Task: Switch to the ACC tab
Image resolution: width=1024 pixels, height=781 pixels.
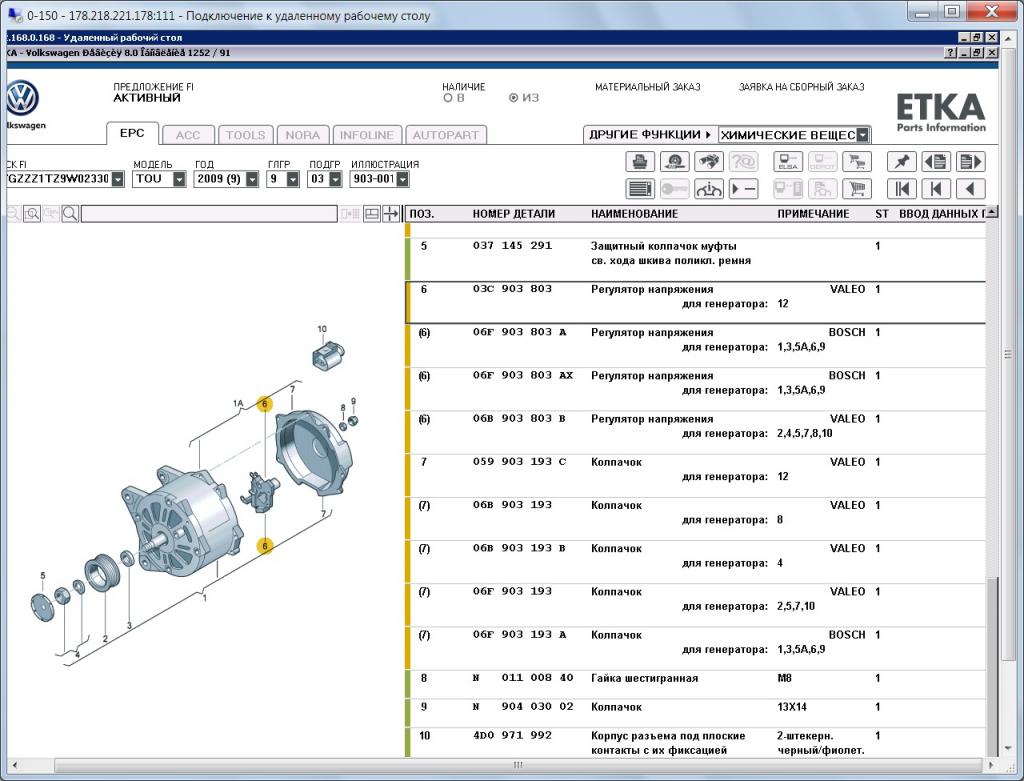Action: 188,135
